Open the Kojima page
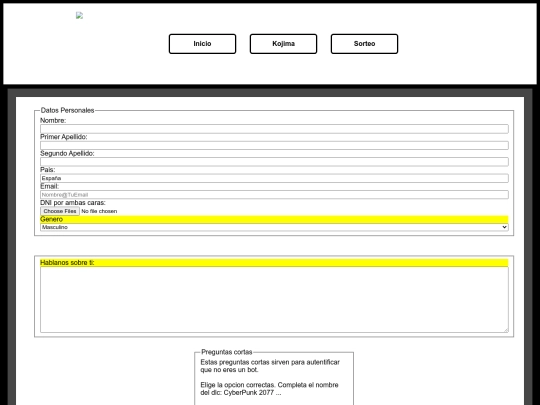Screen dimensions: 540x405 (x=283, y=44)
